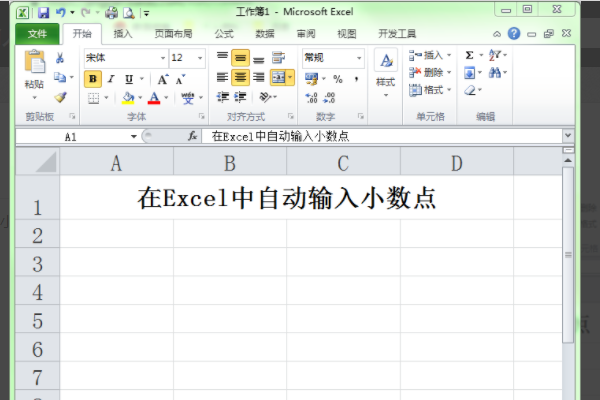This screenshot has height=400, width=600.
Task: Click the Insert Function fx icon
Action: [192, 136]
